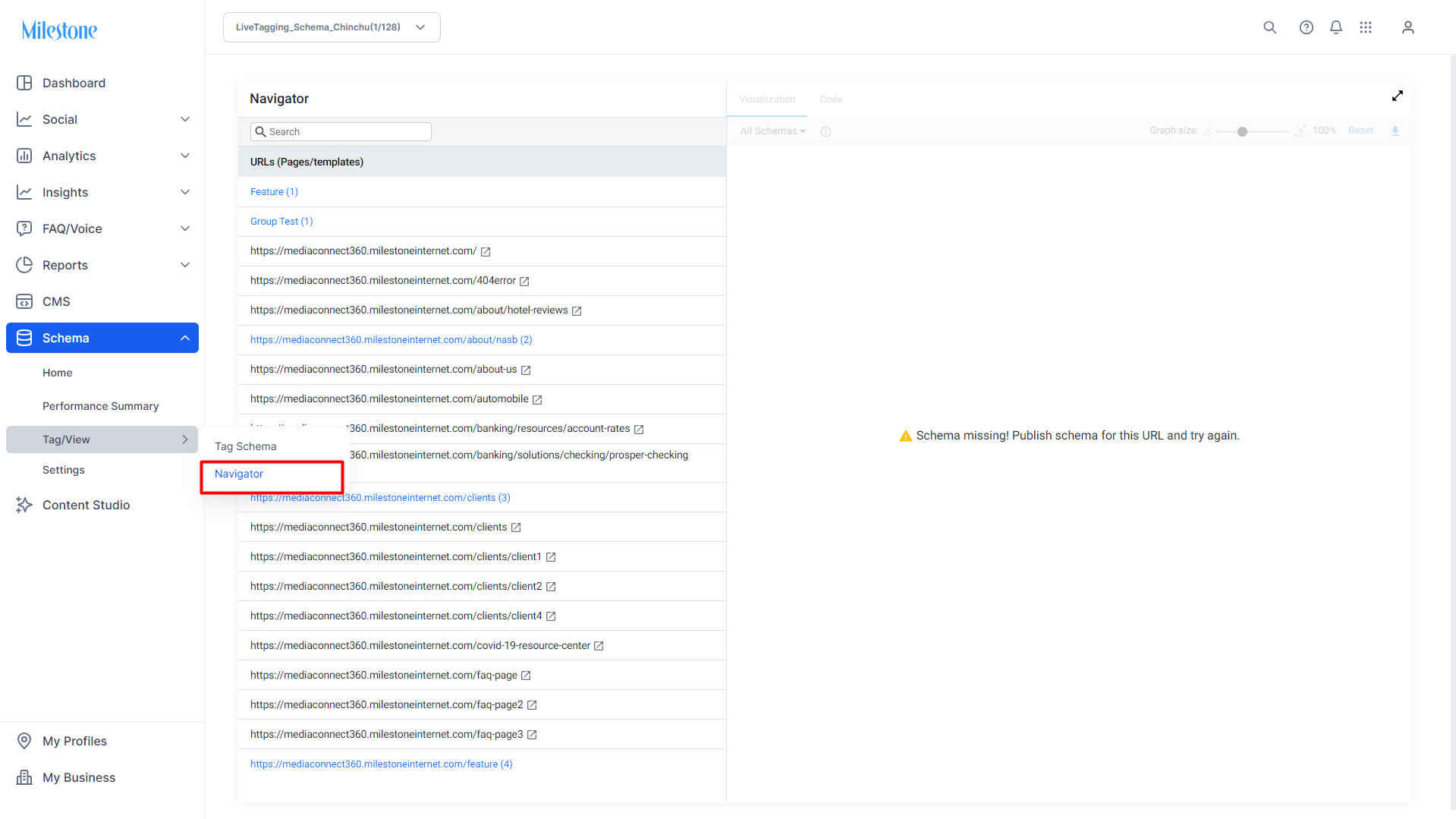Open clients/client4 external link icon
This screenshot has width=1456, height=819.
pos(551,617)
